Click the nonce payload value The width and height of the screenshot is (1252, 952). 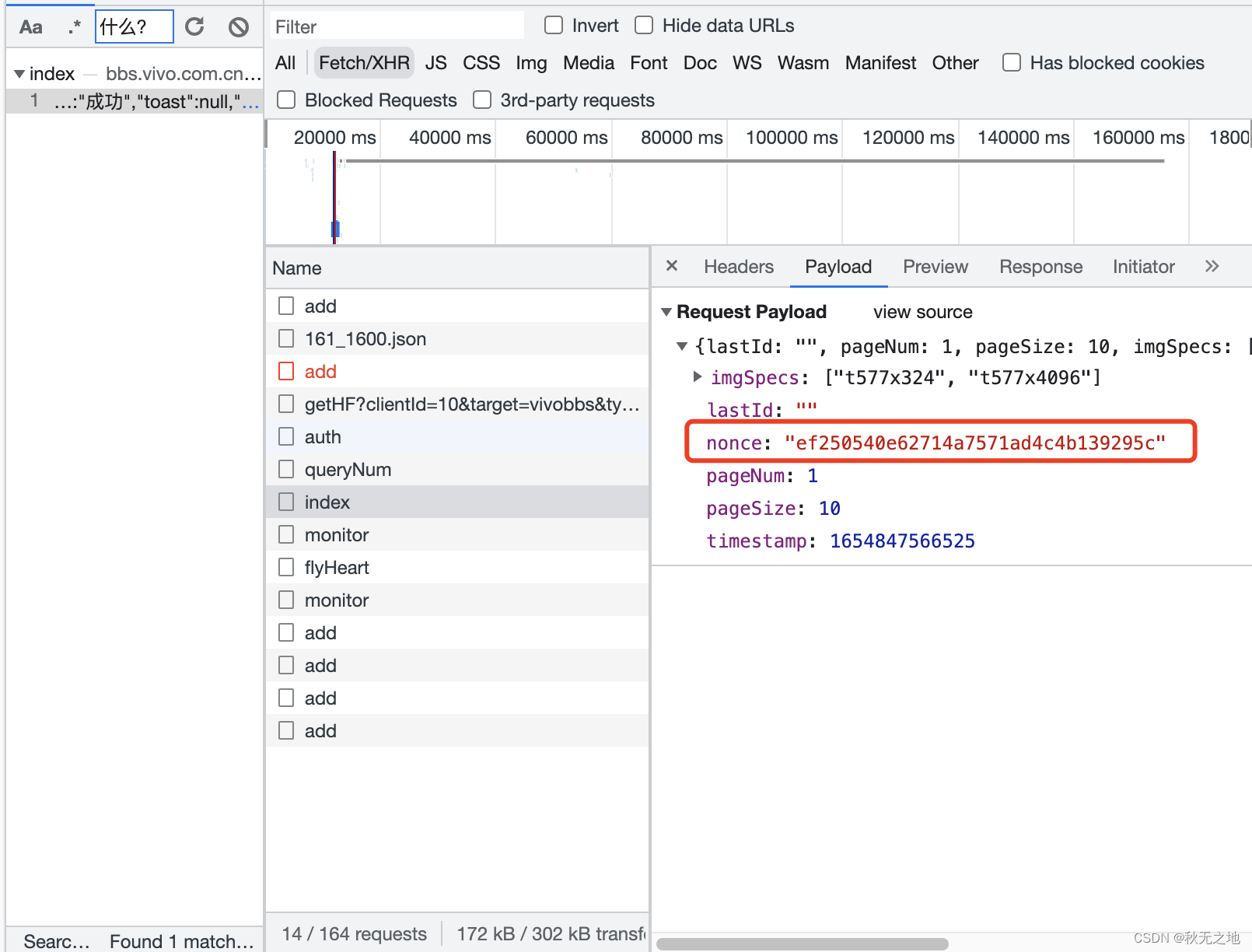tap(975, 443)
